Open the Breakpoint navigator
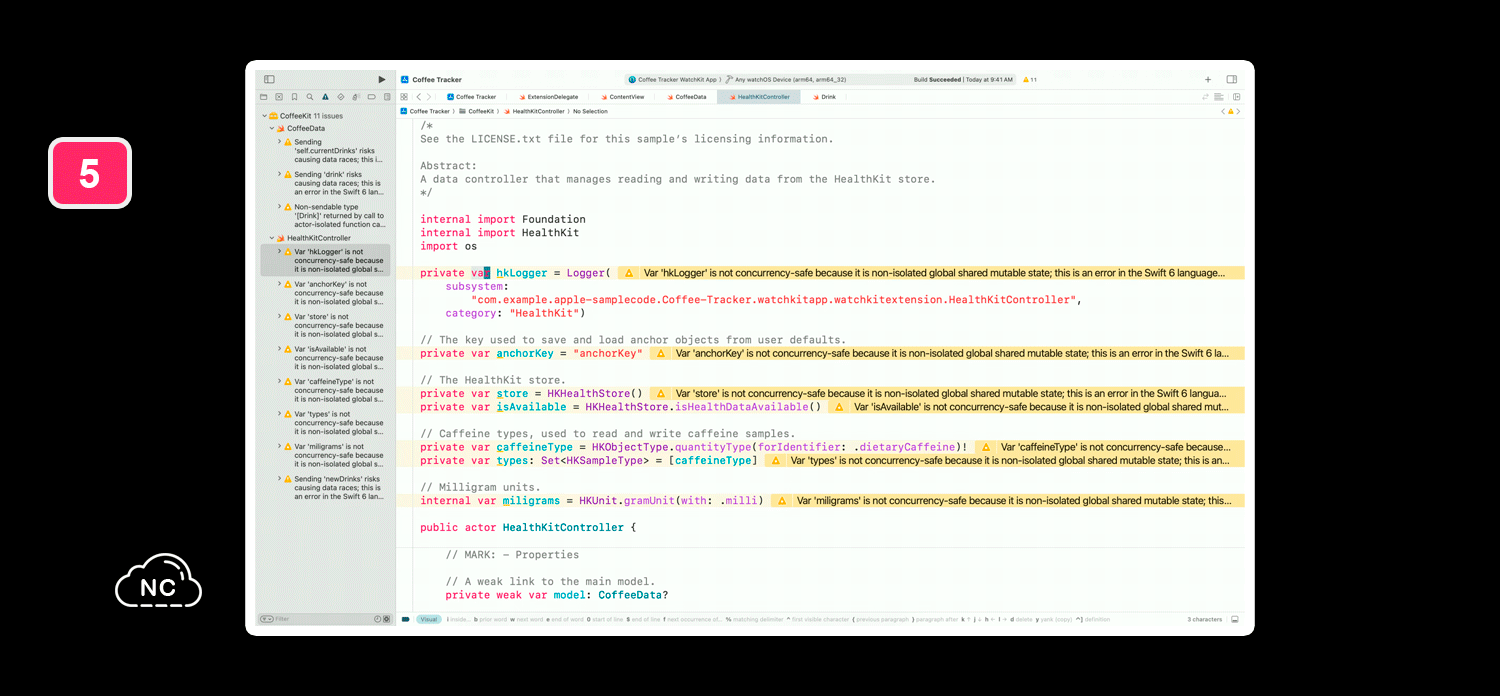Viewport: 1500px width, 696px height. (371, 97)
